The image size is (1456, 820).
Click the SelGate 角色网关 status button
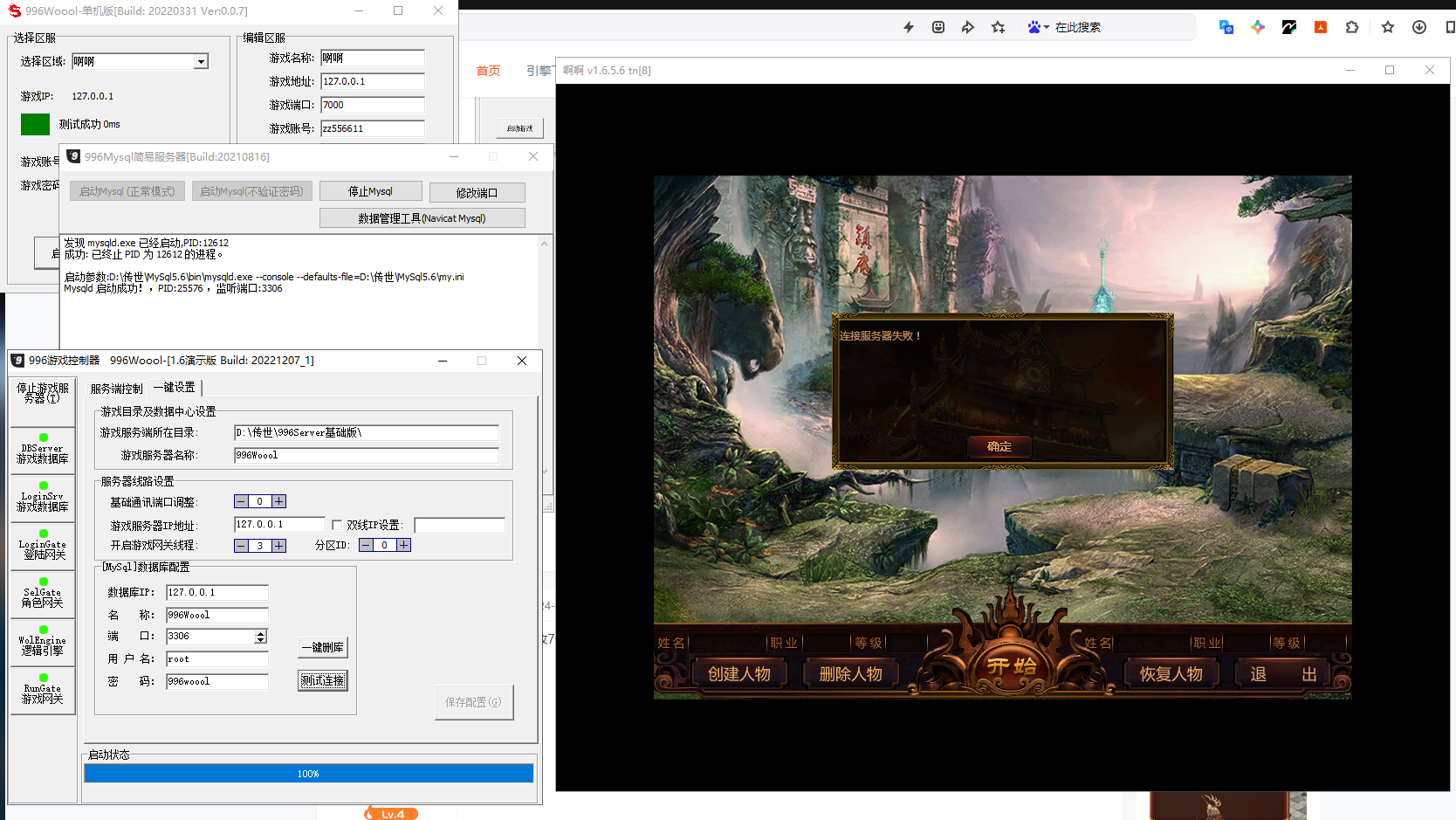[x=43, y=595]
